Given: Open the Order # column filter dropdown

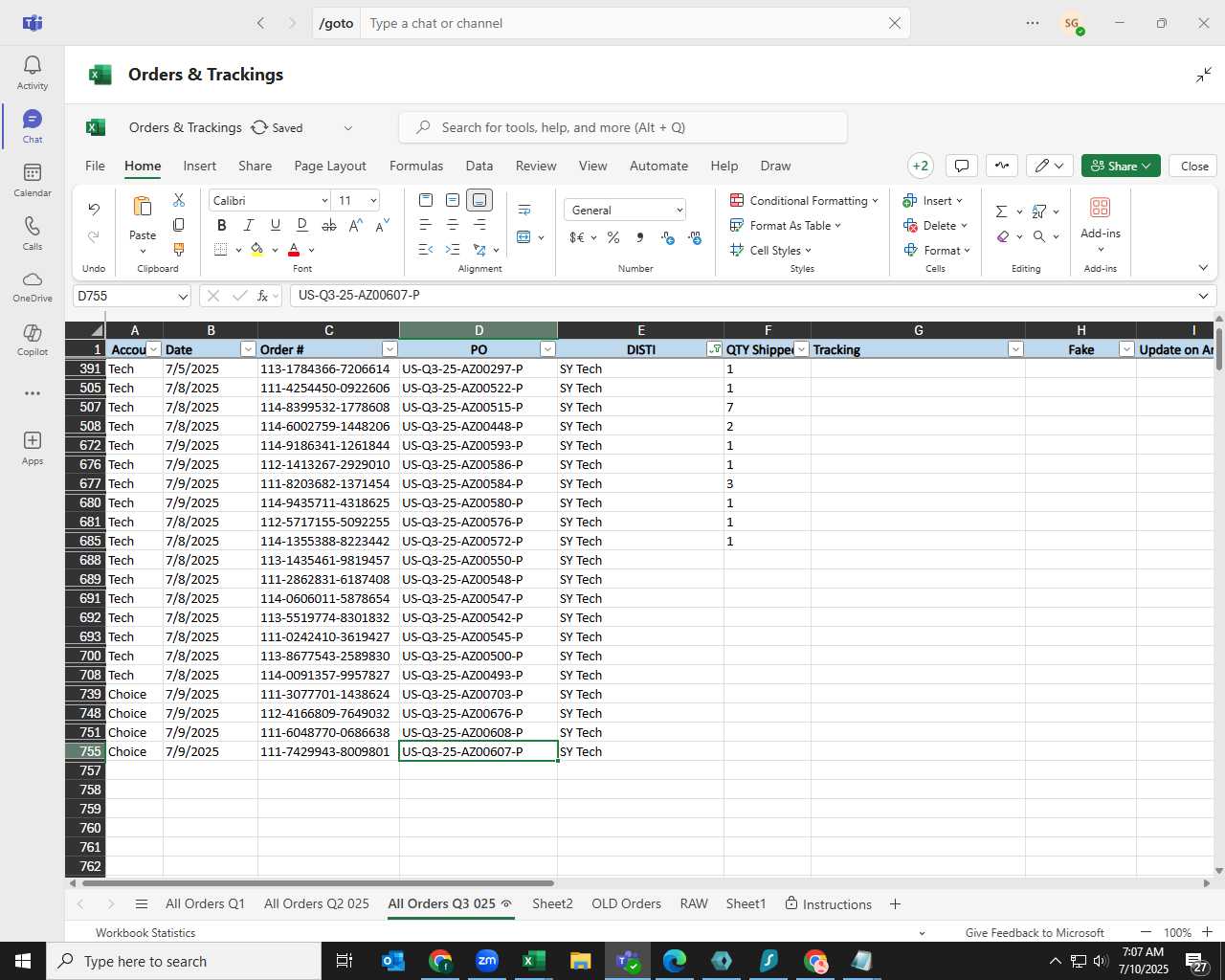Looking at the screenshot, I should [x=390, y=349].
